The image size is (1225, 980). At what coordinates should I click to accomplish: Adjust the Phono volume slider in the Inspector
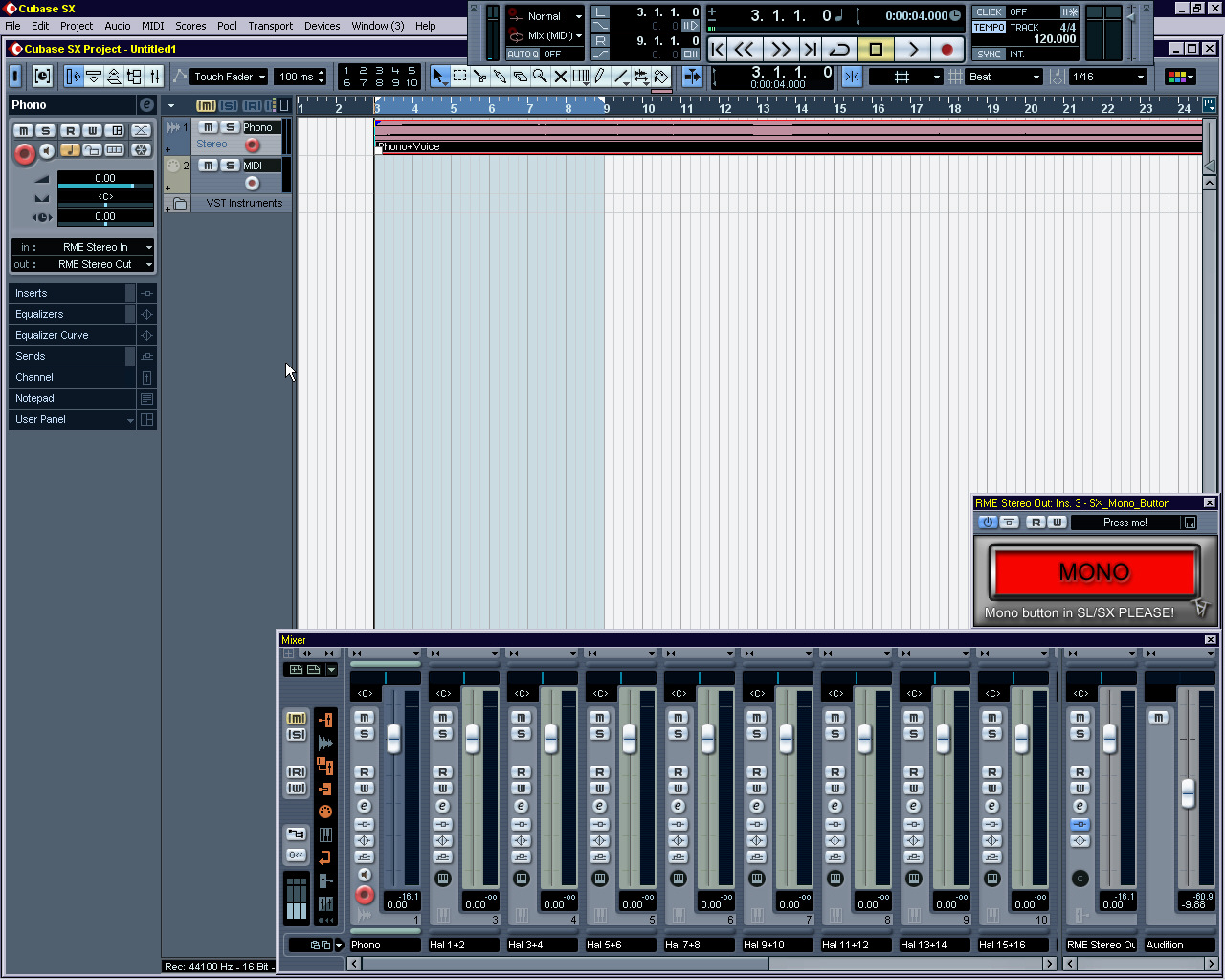(105, 185)
